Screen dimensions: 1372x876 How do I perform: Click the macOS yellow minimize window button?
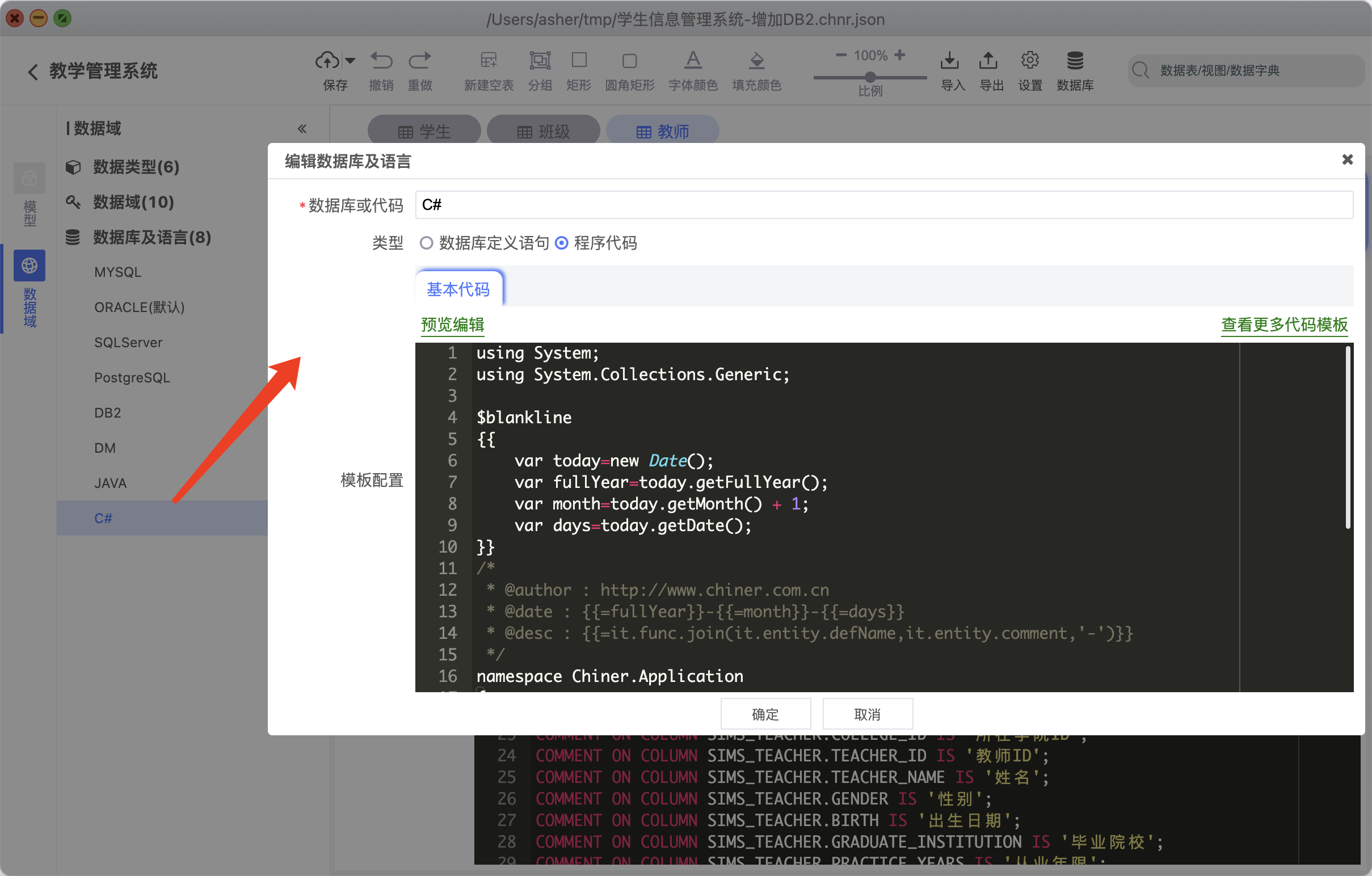coord(39,19)
